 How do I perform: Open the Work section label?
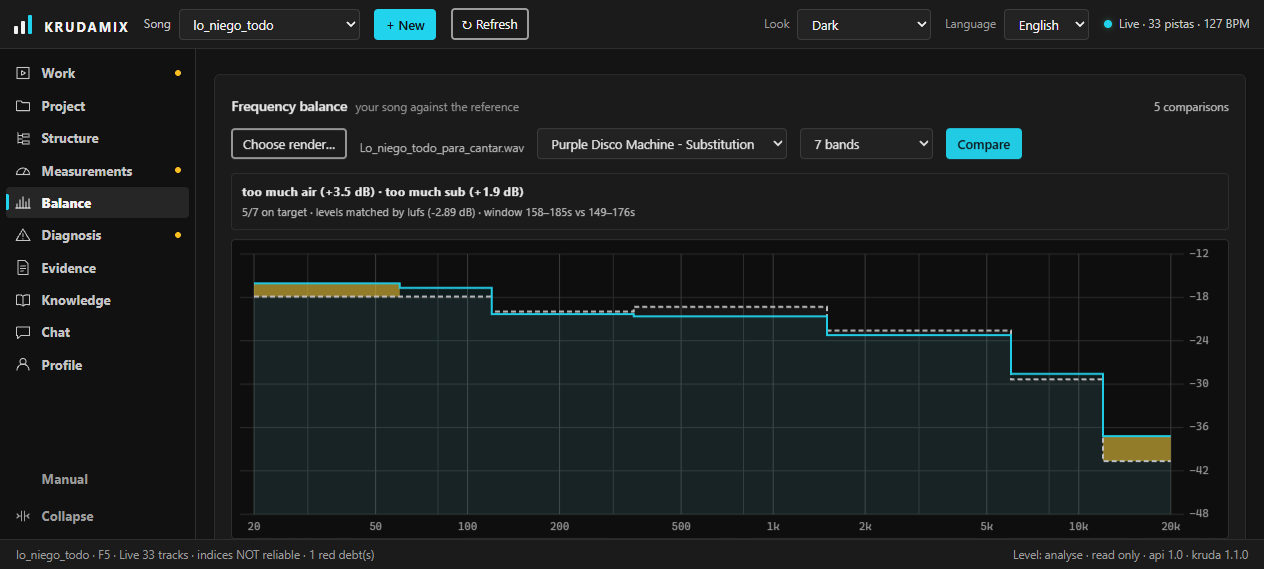click(x=58, y=73)
